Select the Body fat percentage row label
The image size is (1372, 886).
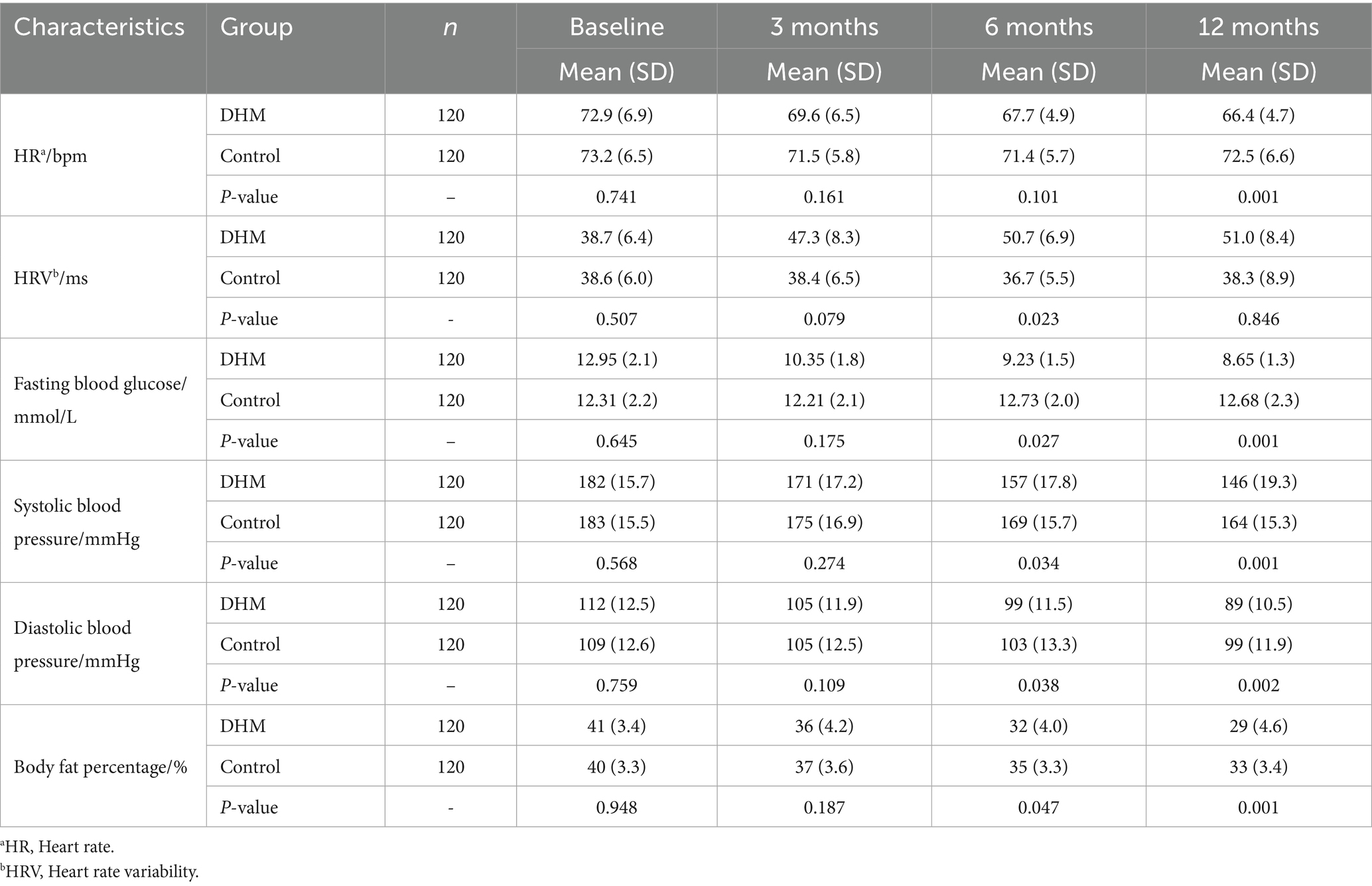(100, 767)
